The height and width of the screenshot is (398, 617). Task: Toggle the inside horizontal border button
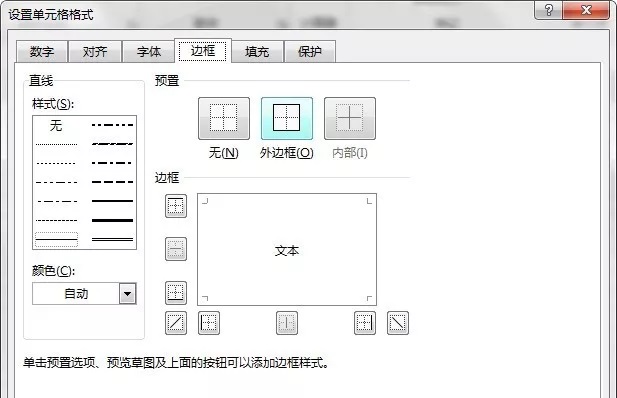176,249
